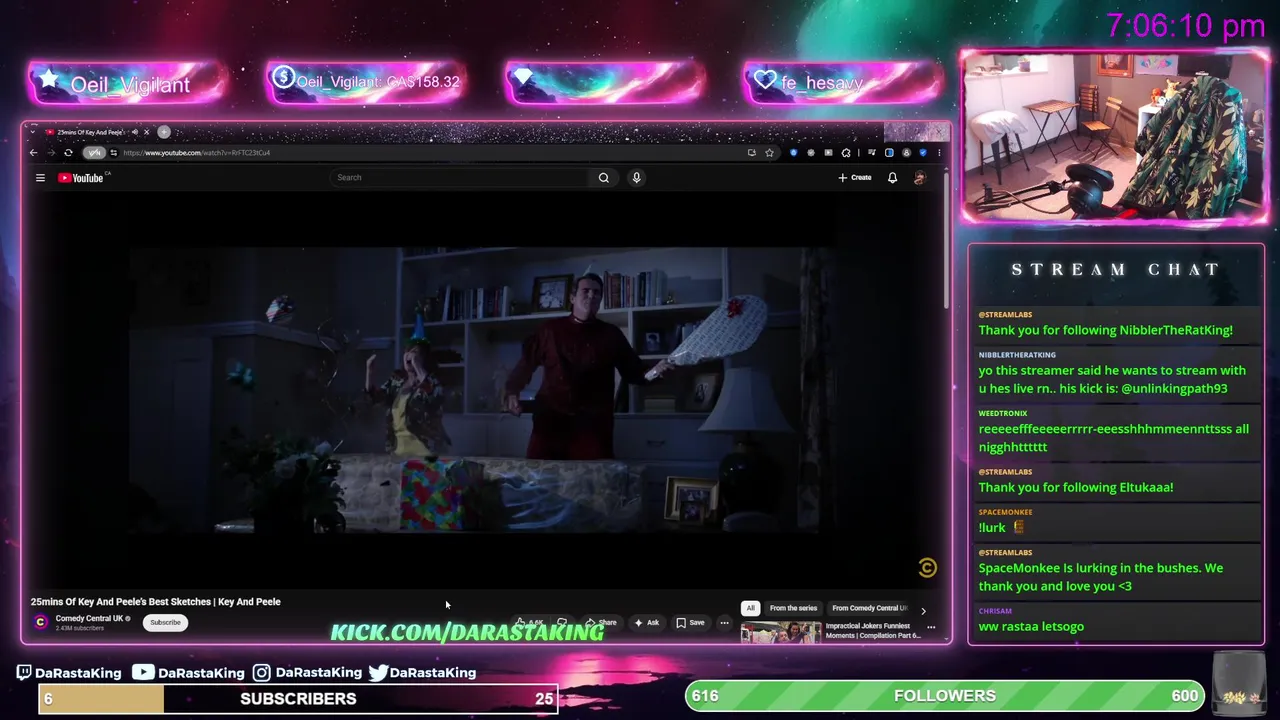Open the blue shield extension icon

(x=794, y=153)
